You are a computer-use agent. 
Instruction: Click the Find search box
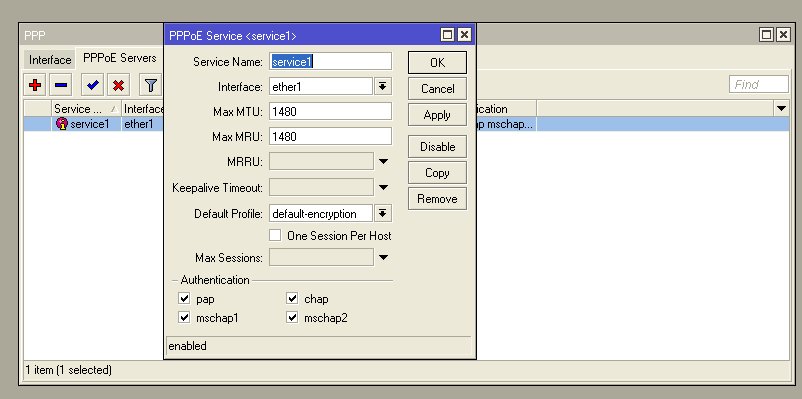click(759, 84)
